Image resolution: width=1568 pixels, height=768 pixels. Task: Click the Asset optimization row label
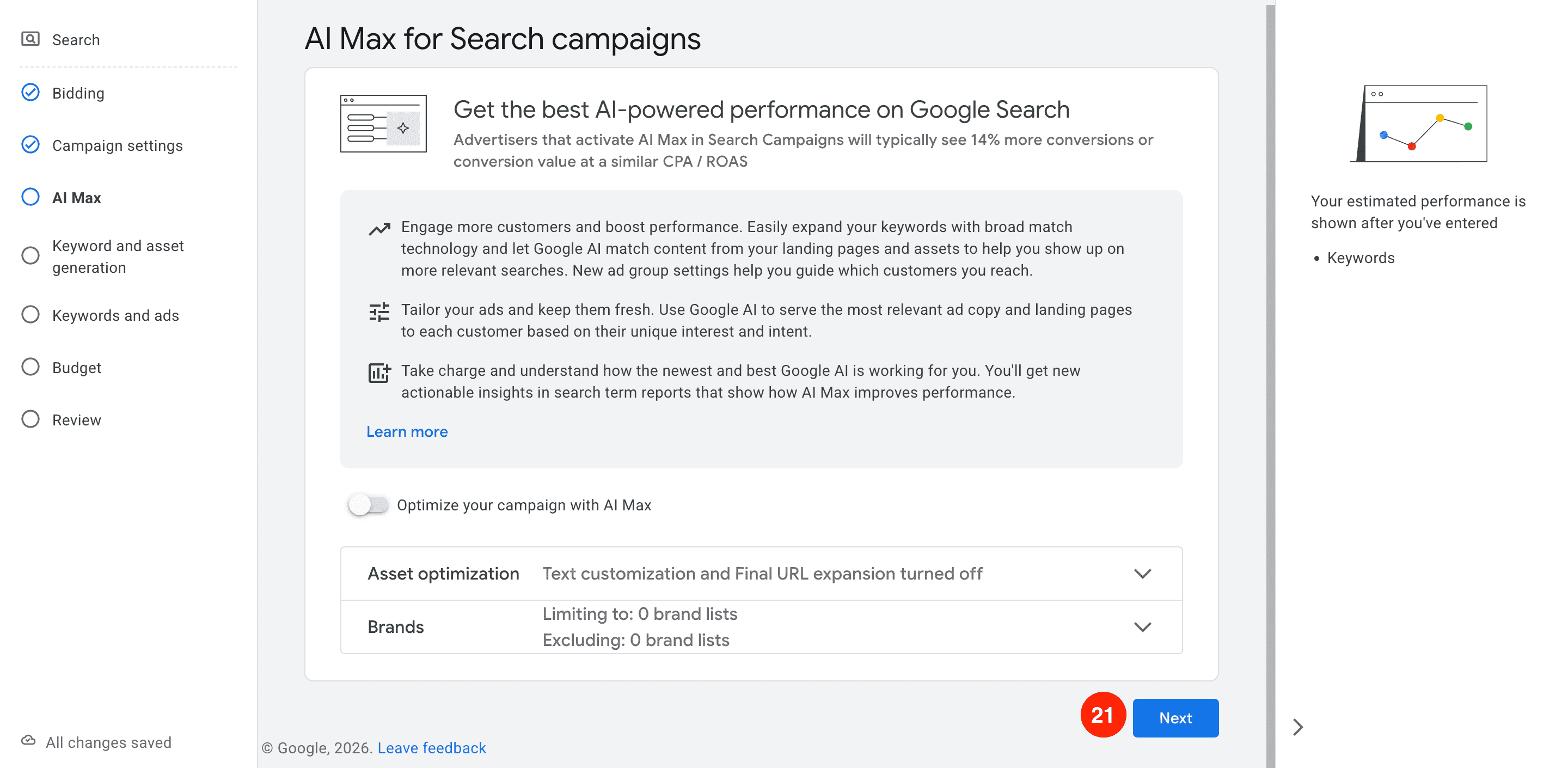point(443,574)
